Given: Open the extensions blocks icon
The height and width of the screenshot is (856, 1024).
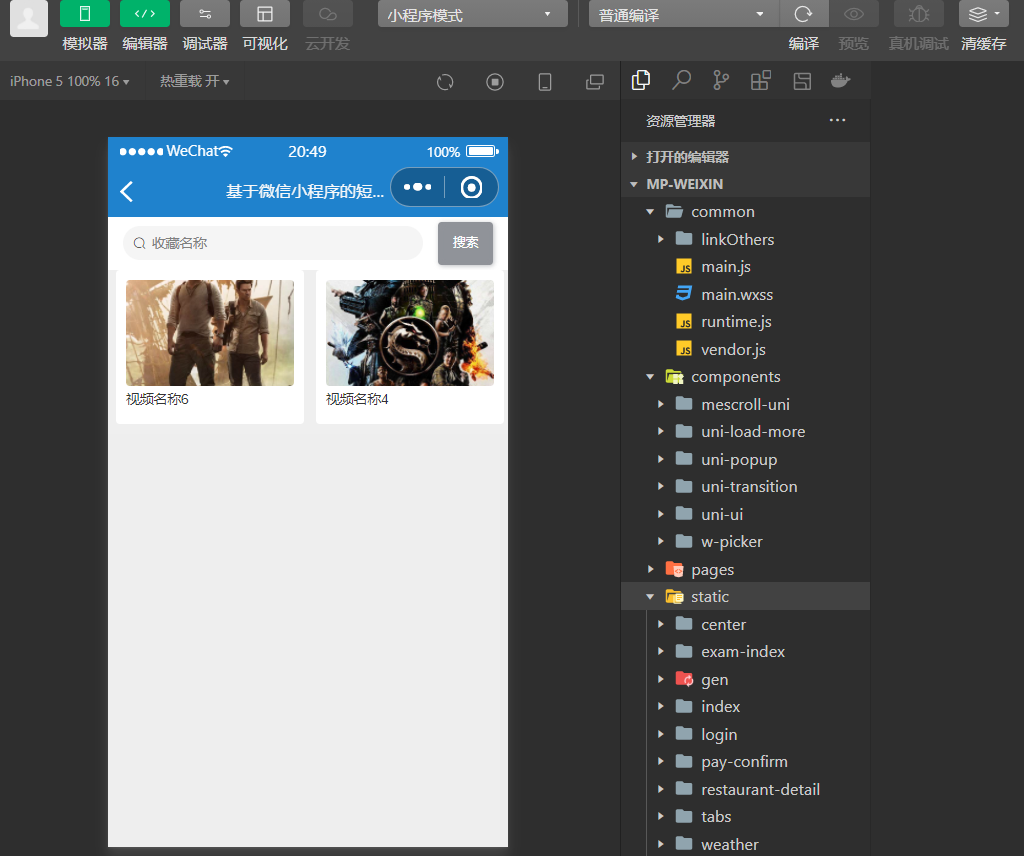Looking at the screenshot, I should tap(761, 81).
